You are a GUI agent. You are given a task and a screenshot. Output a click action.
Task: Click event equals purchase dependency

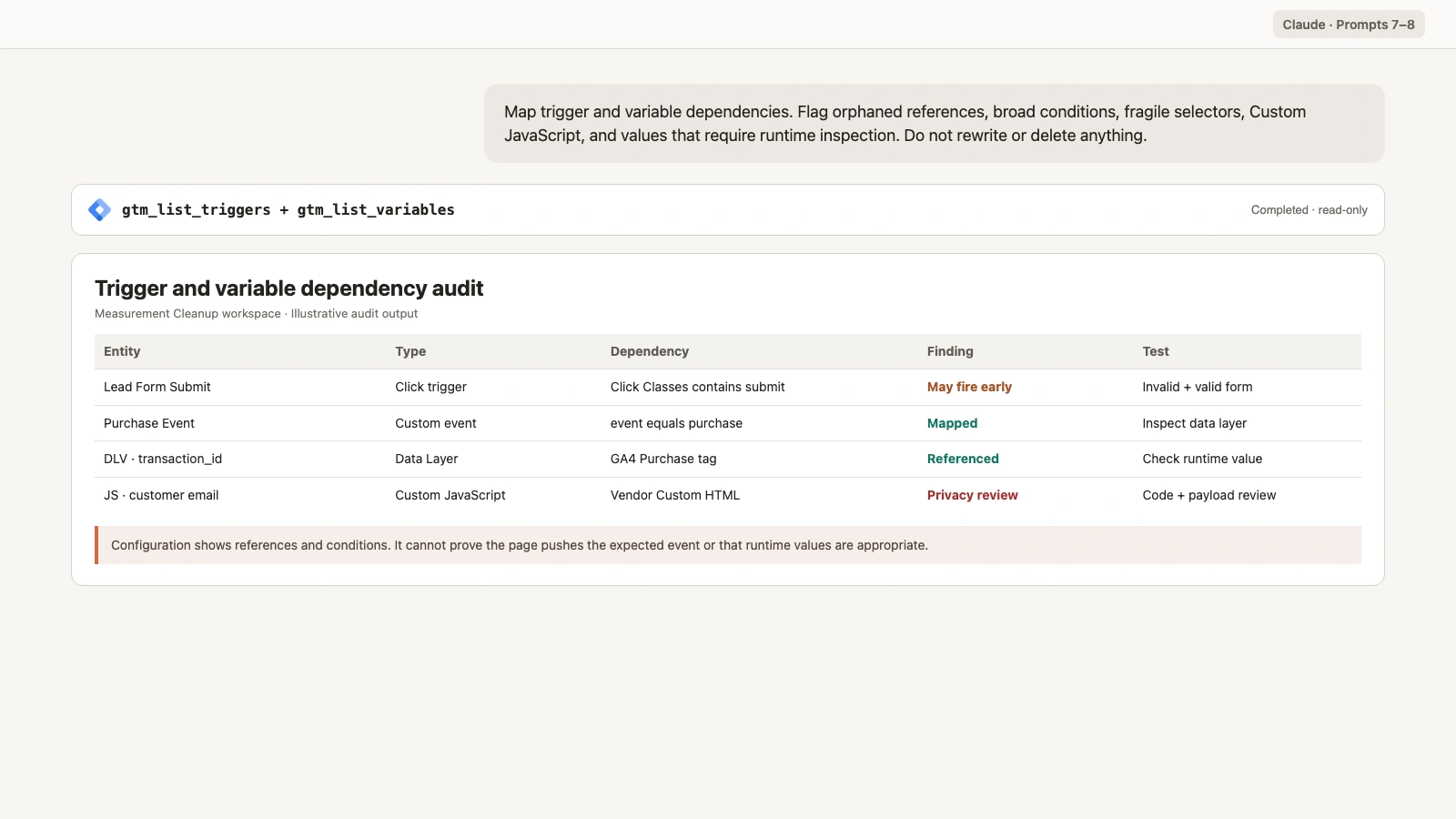point(676,423)
